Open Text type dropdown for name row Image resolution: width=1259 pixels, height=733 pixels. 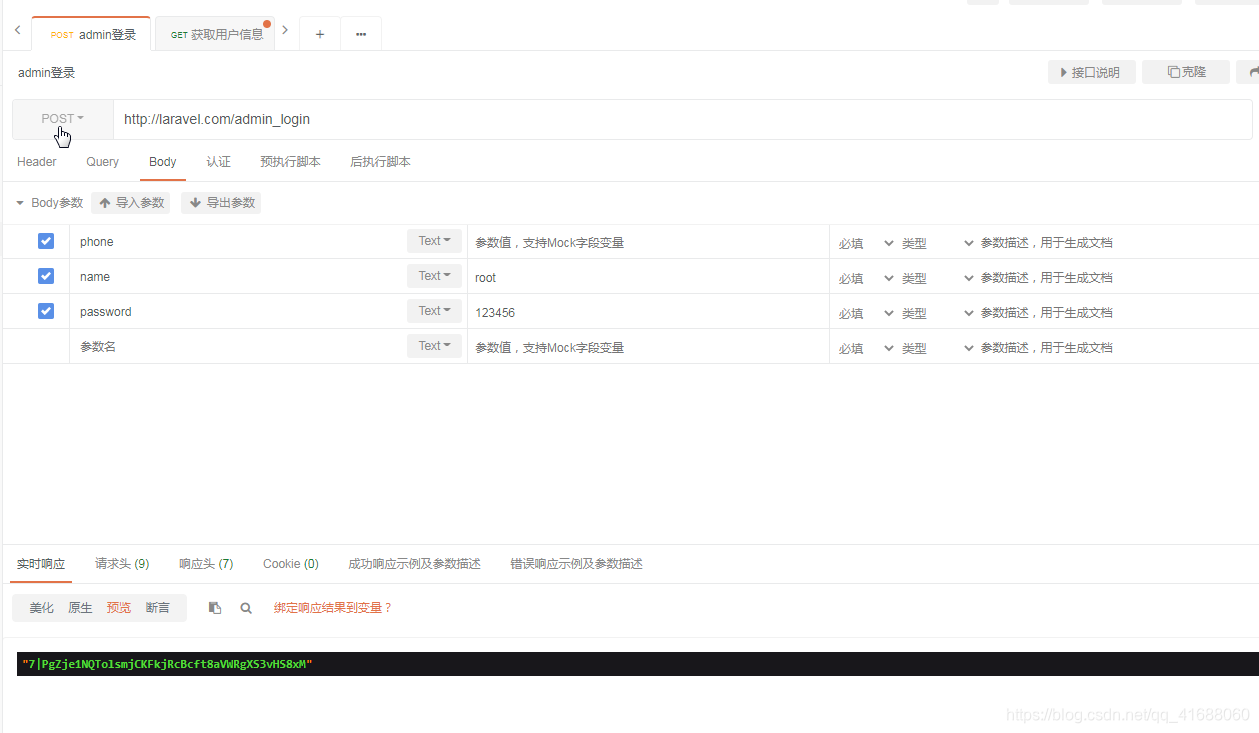tap(434, 276)
